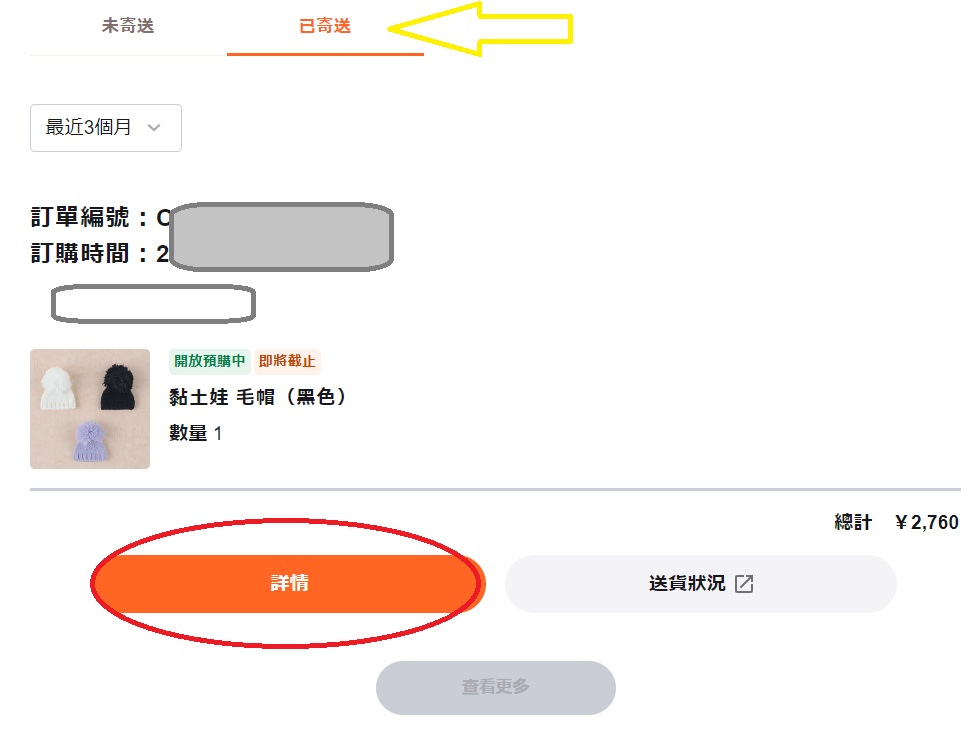Open the 最近3個月 period dropdown
The image size is (976, 739).
click(106, 128)
